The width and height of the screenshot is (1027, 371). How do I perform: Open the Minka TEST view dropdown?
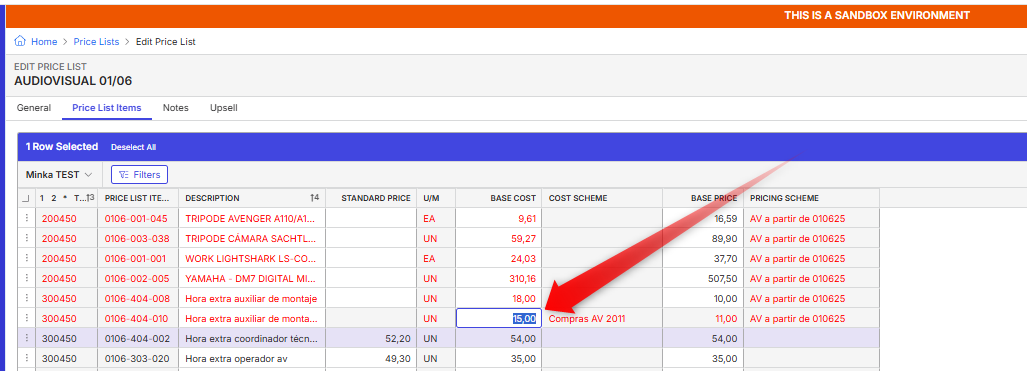click(59, 174)
